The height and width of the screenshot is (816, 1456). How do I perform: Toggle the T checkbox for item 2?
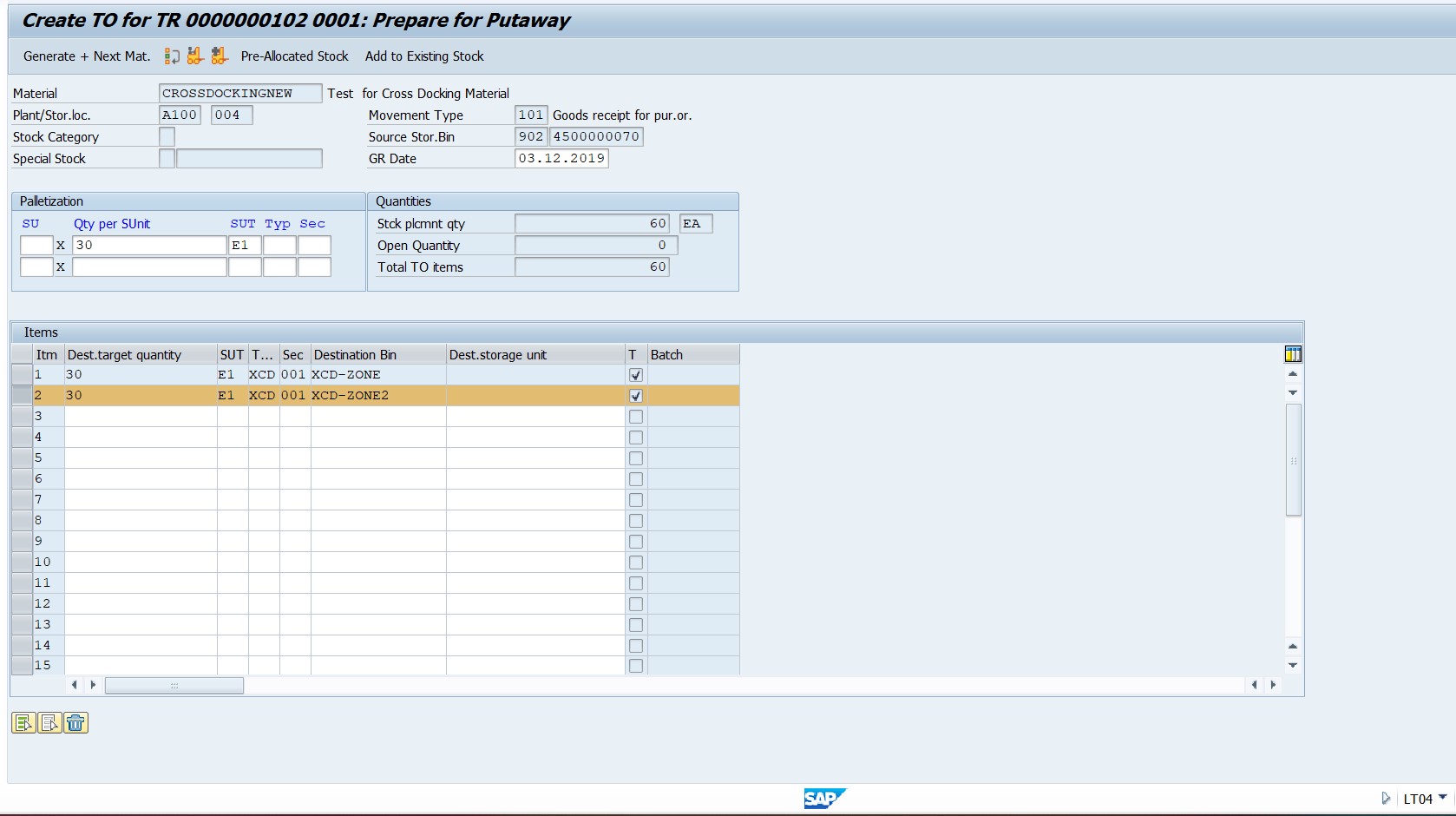(636, 396)
